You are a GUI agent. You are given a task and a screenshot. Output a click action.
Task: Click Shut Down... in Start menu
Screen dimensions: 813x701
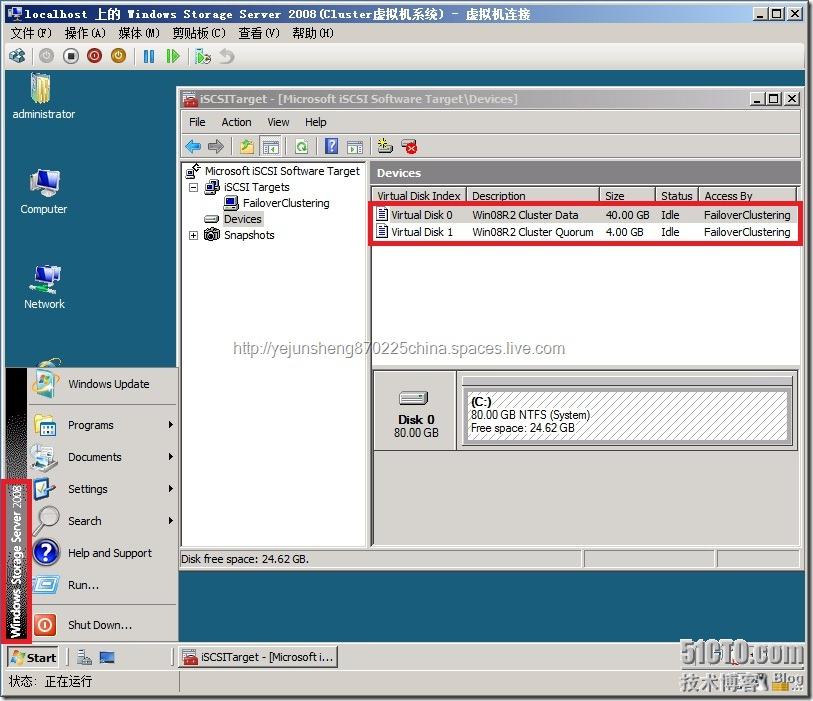point(102,625)
